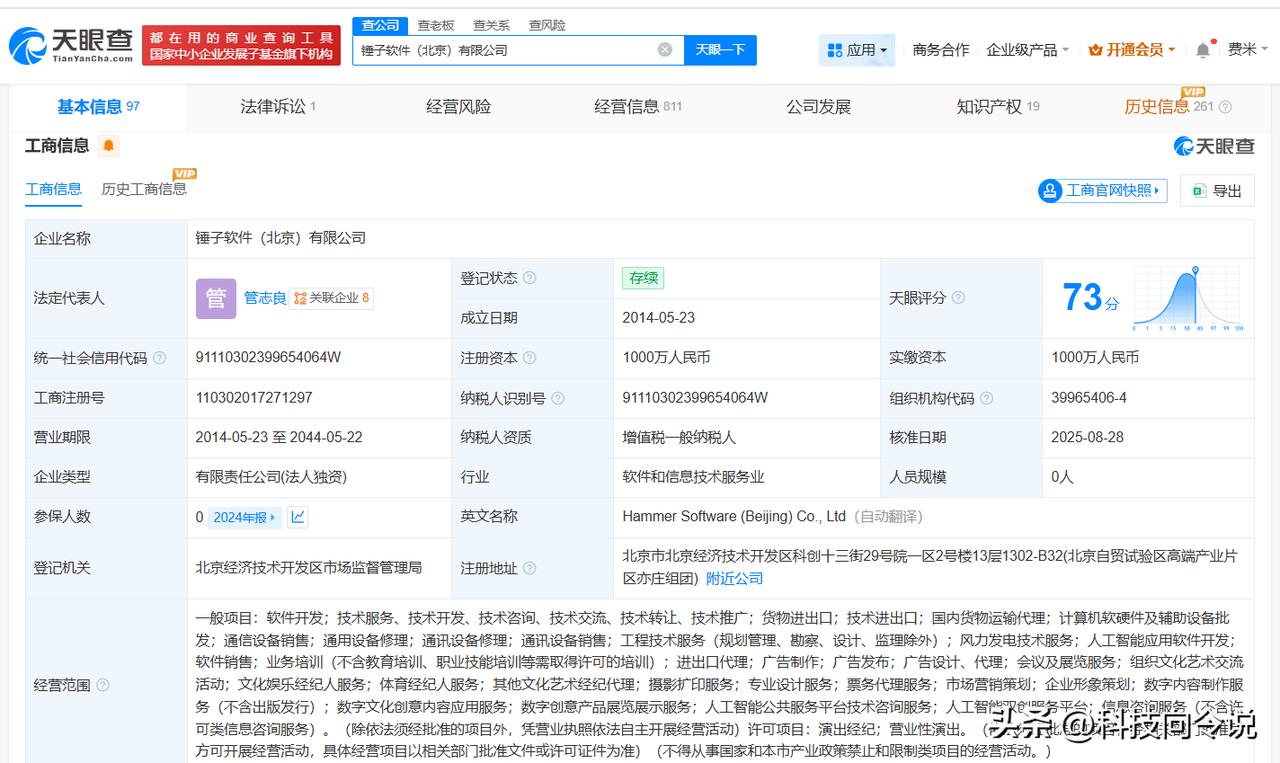
Task: Click registration number 110302017271297
Action: (254, 397)
